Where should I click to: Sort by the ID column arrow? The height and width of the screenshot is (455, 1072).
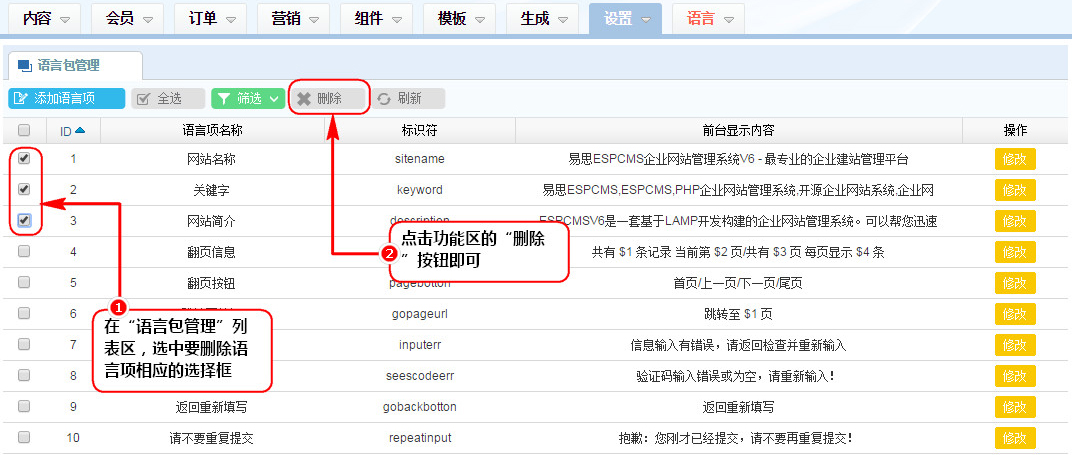pyautogui.click(x=80, y=130)
